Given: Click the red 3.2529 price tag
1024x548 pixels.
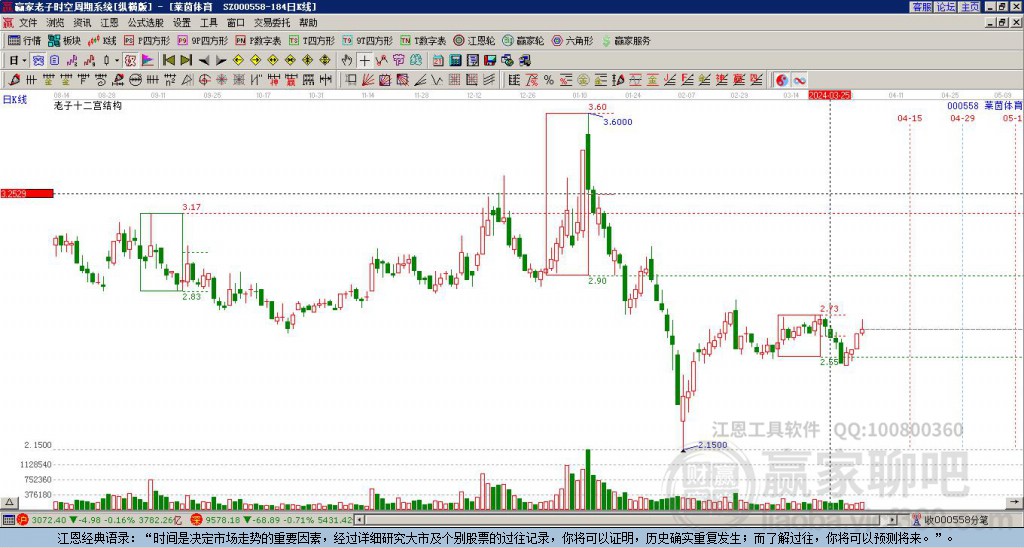Looking at the screenshot, I should click(27, 193).
